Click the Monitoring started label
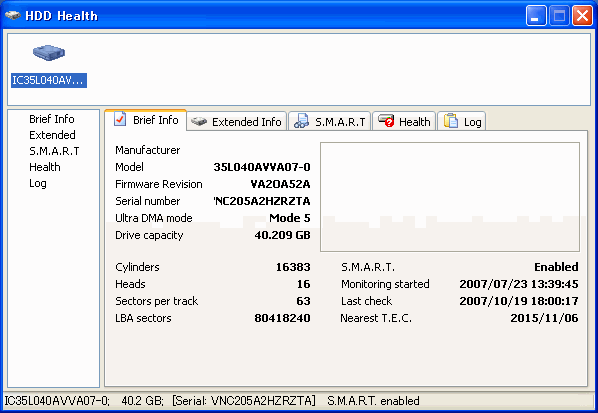The image size is (598, 413). tap(385, 284)
